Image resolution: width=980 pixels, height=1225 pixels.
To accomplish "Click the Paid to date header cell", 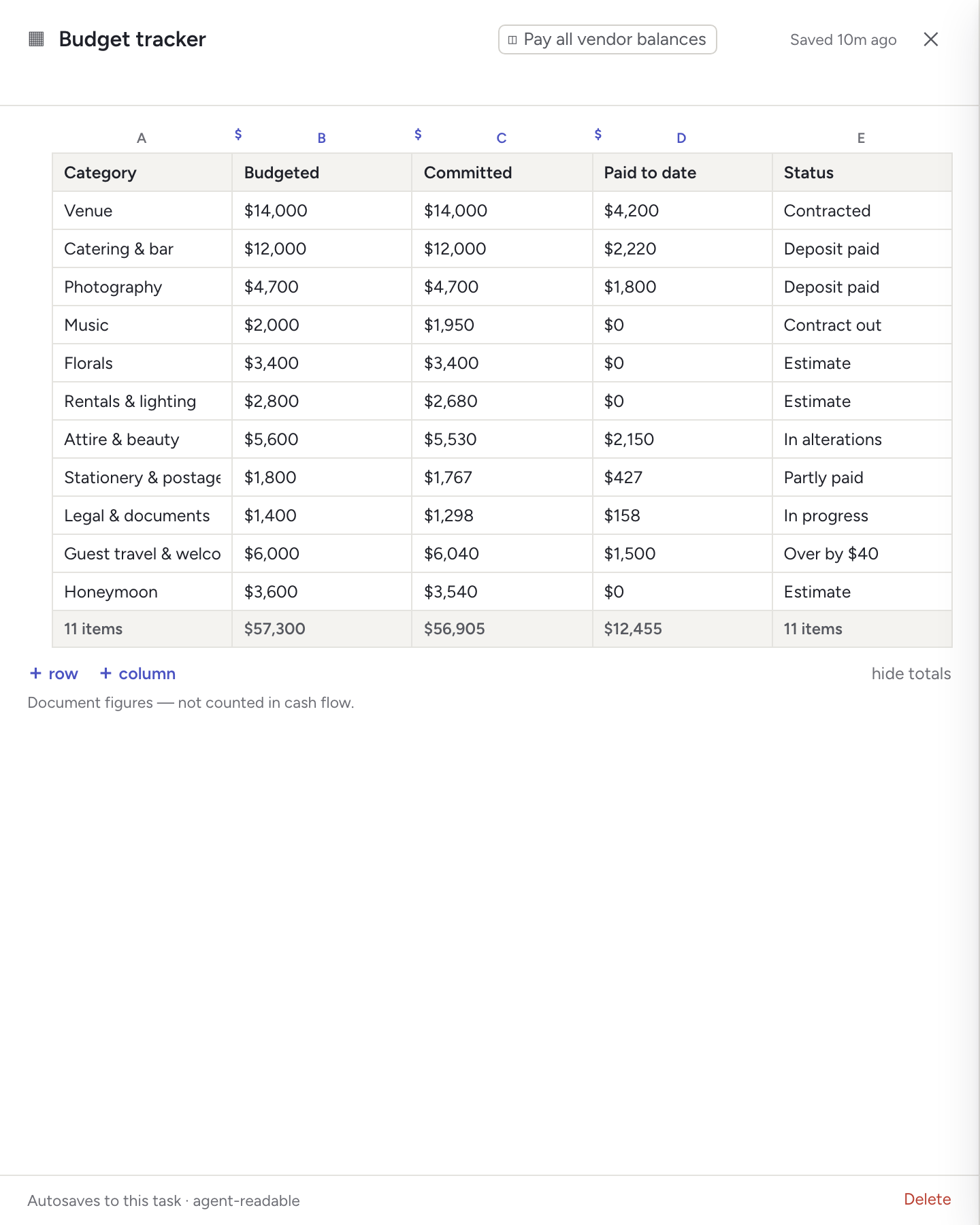I will coord(682,173).
